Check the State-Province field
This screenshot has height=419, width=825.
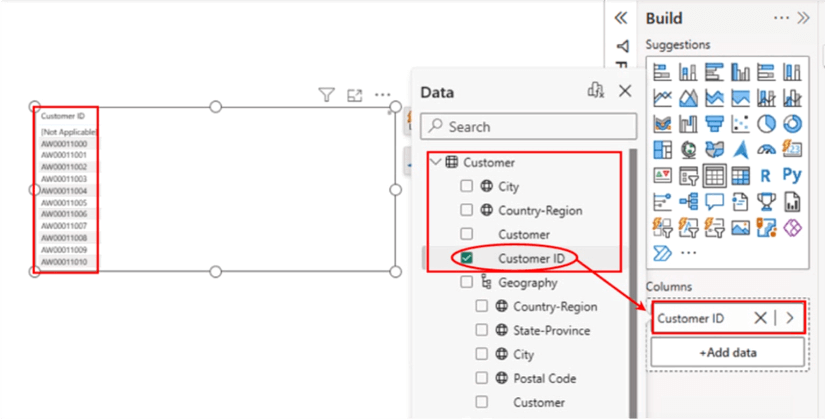[482, 330]
